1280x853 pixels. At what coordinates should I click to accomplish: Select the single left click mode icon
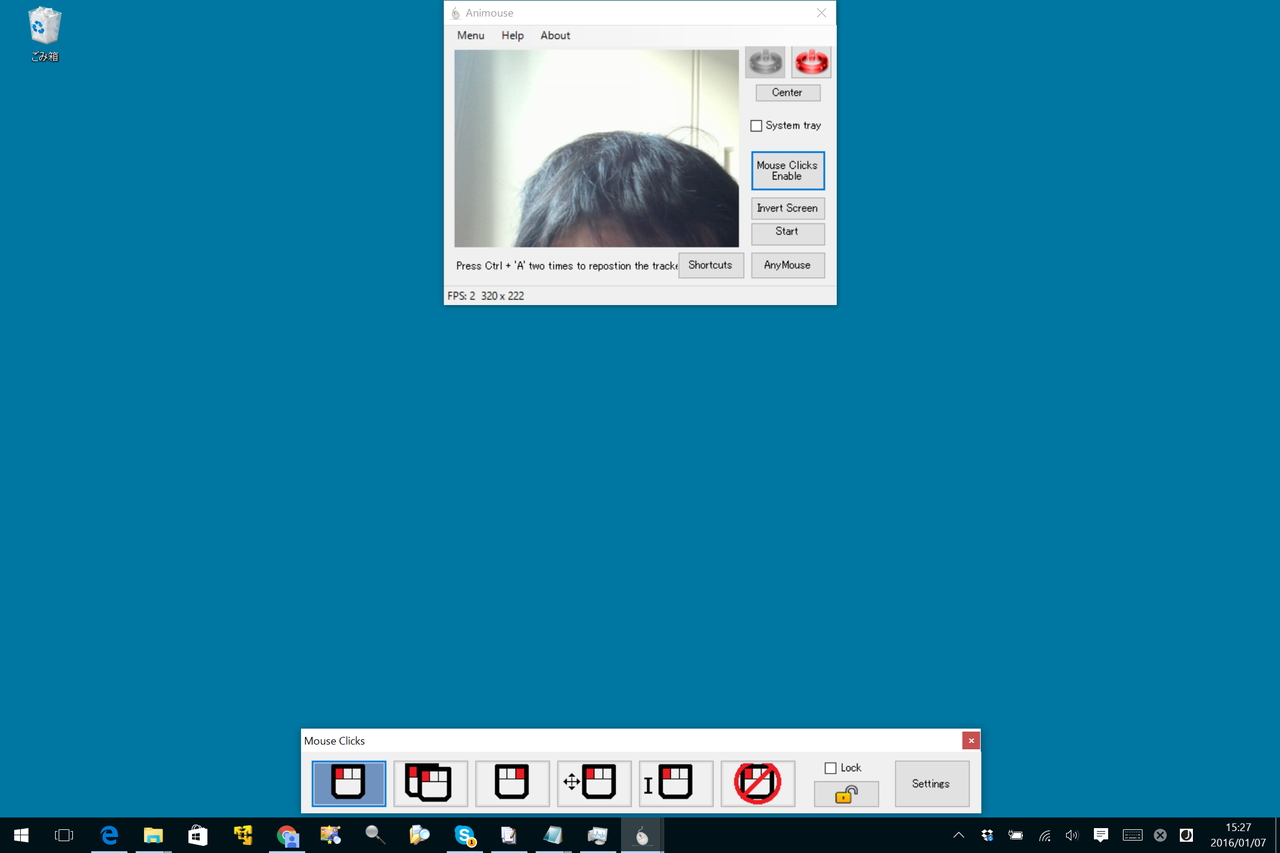(348, 783)
